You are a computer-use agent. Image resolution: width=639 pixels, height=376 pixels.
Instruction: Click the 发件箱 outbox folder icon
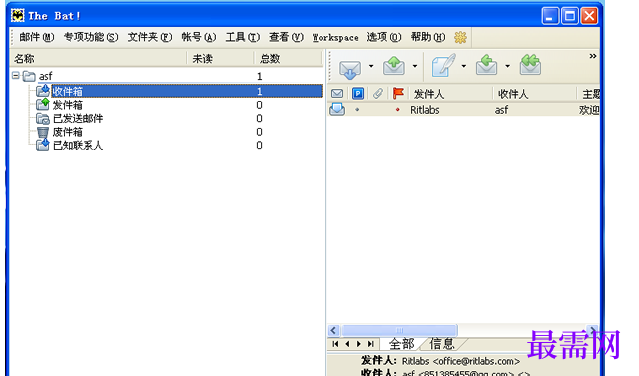(x=43, y=105)
